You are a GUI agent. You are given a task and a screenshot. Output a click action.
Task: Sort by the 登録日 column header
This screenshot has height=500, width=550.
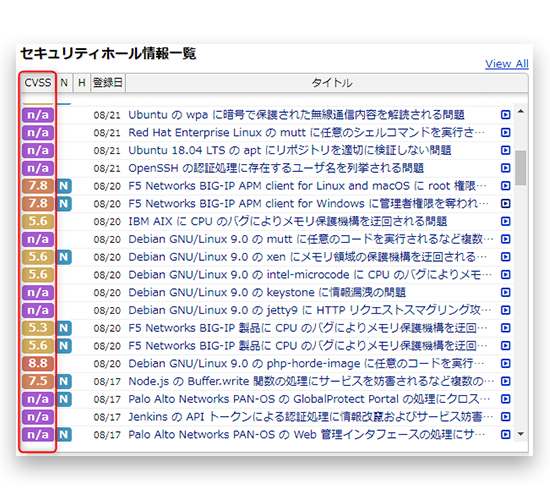click(x=108, y=83)
